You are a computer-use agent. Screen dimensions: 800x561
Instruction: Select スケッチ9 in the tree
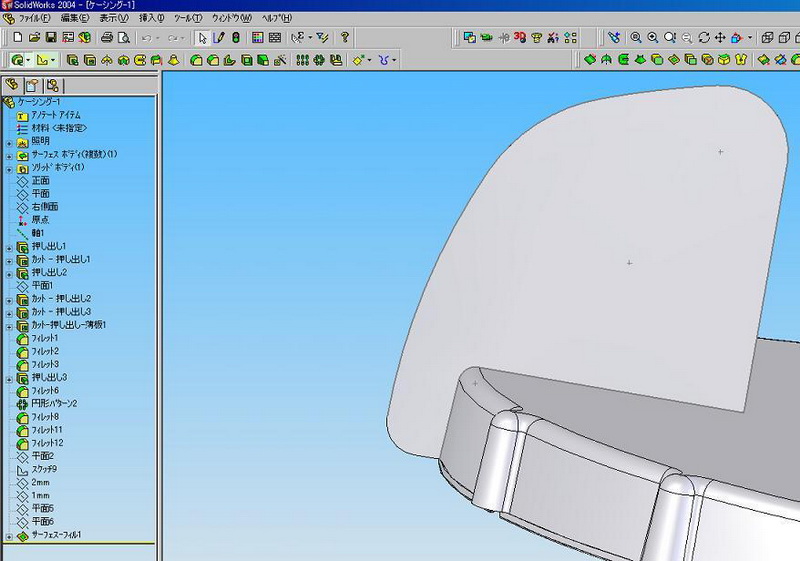coord(44,469)
